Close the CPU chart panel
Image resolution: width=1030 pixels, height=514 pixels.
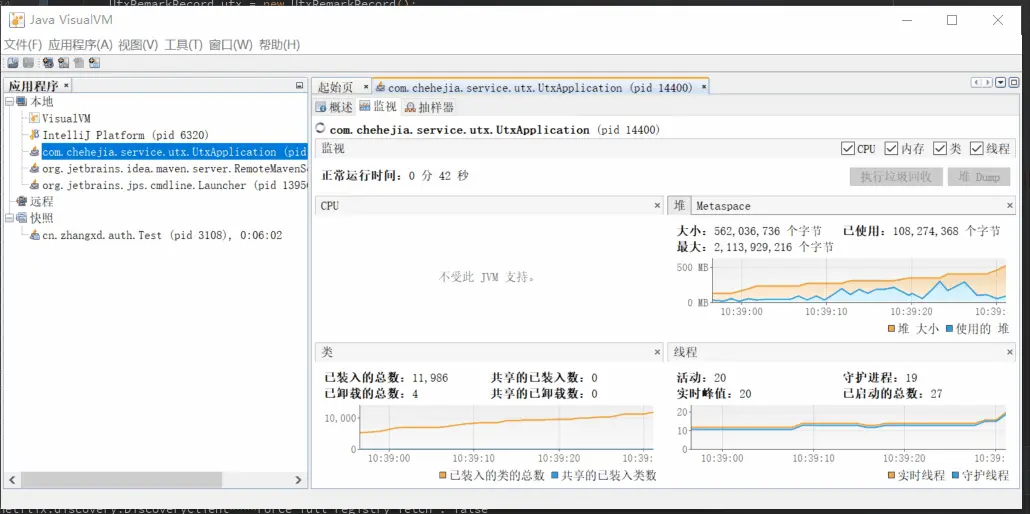tap(657, 206)
